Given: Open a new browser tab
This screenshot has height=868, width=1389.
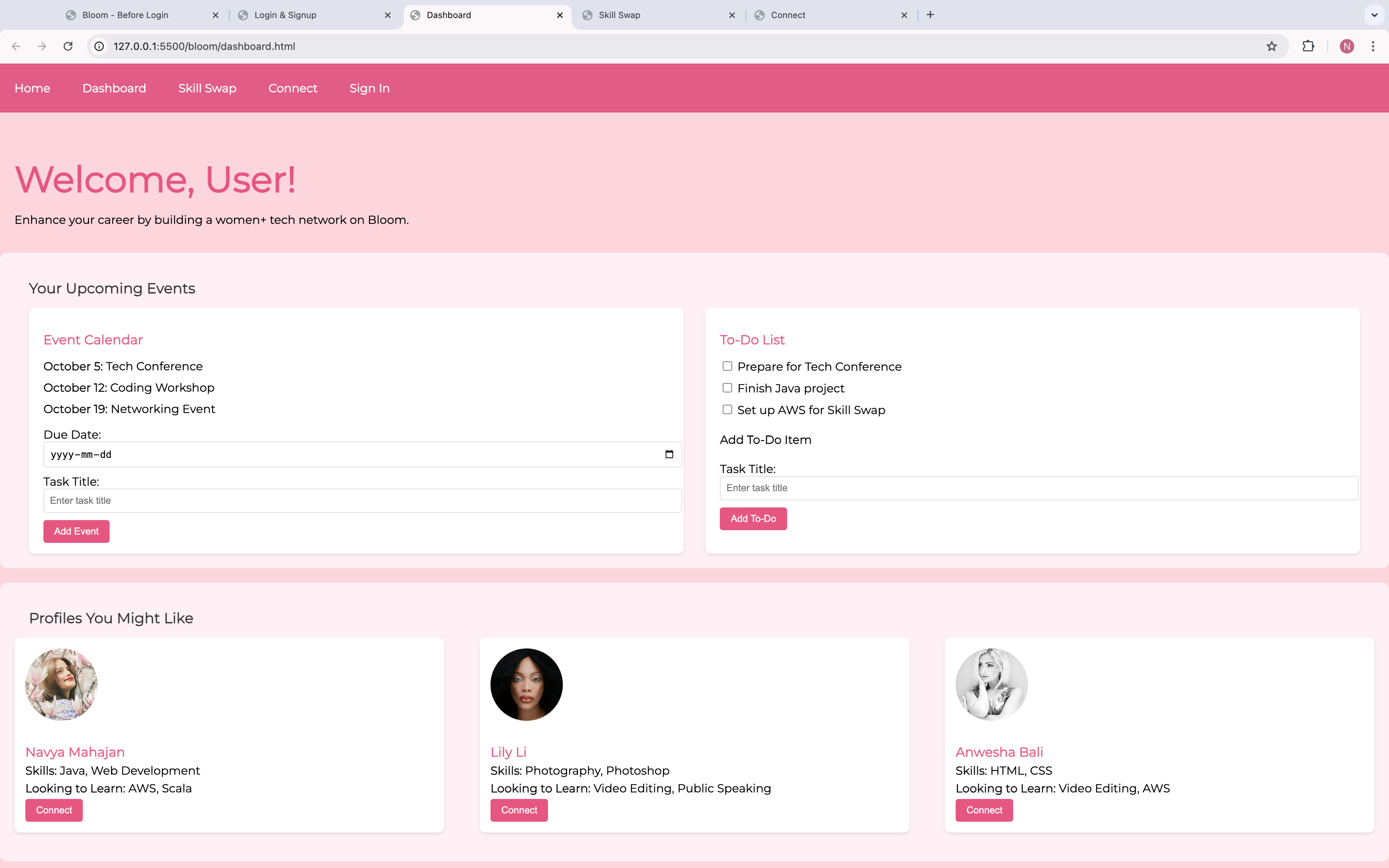Looking at the screenshot, I should (930, 15).
